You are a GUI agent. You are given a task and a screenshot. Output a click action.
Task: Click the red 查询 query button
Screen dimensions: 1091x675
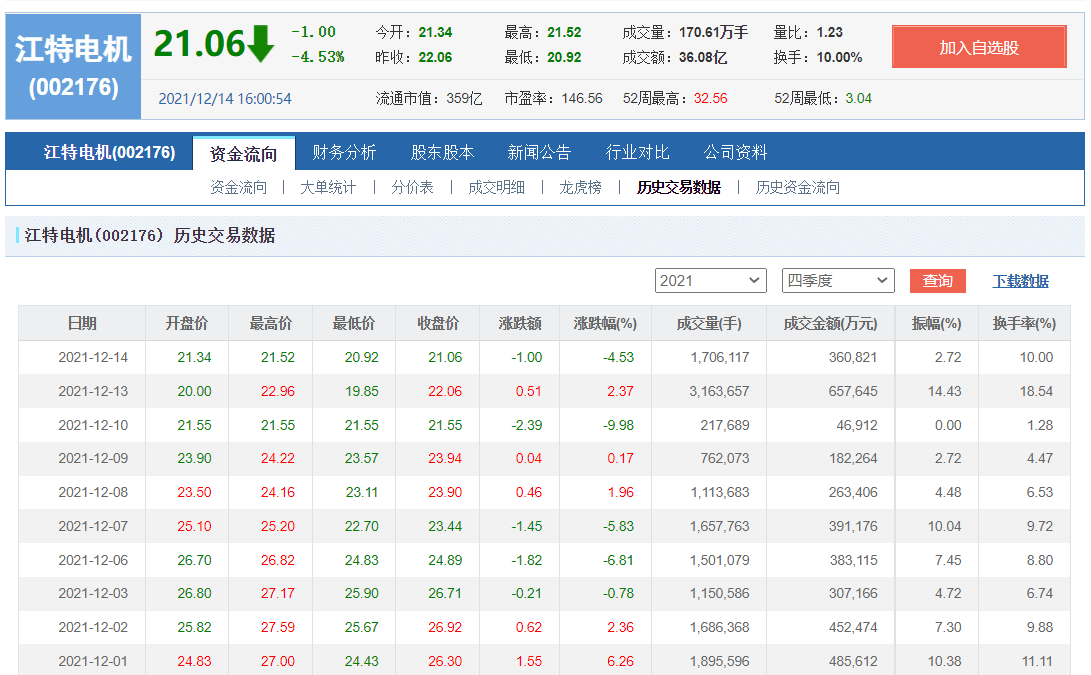[938, 280]
